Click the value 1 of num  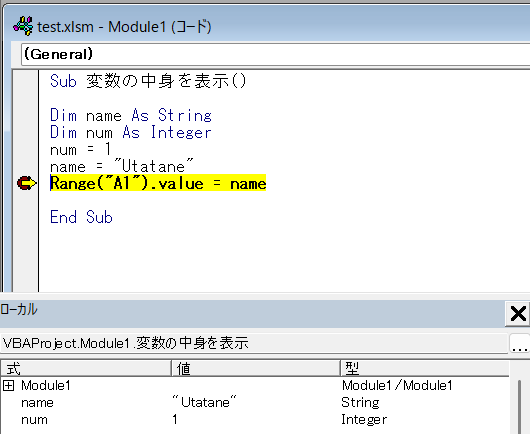[175, 419]
